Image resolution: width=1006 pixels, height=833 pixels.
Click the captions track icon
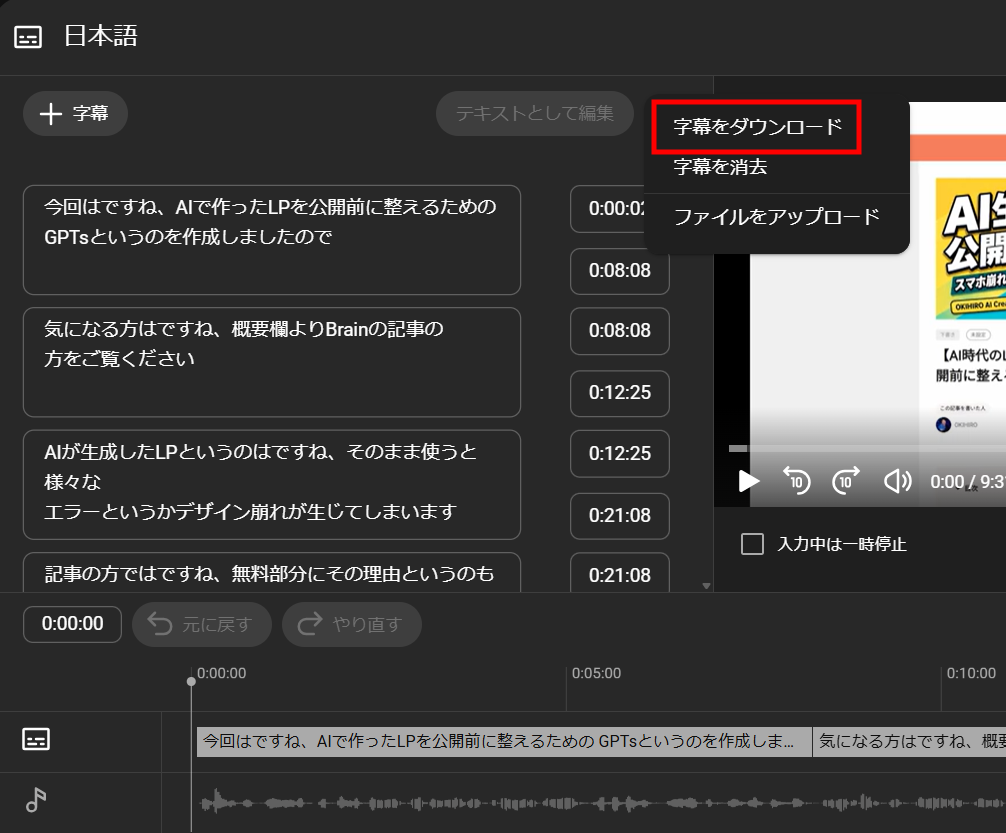coord(36,739)
